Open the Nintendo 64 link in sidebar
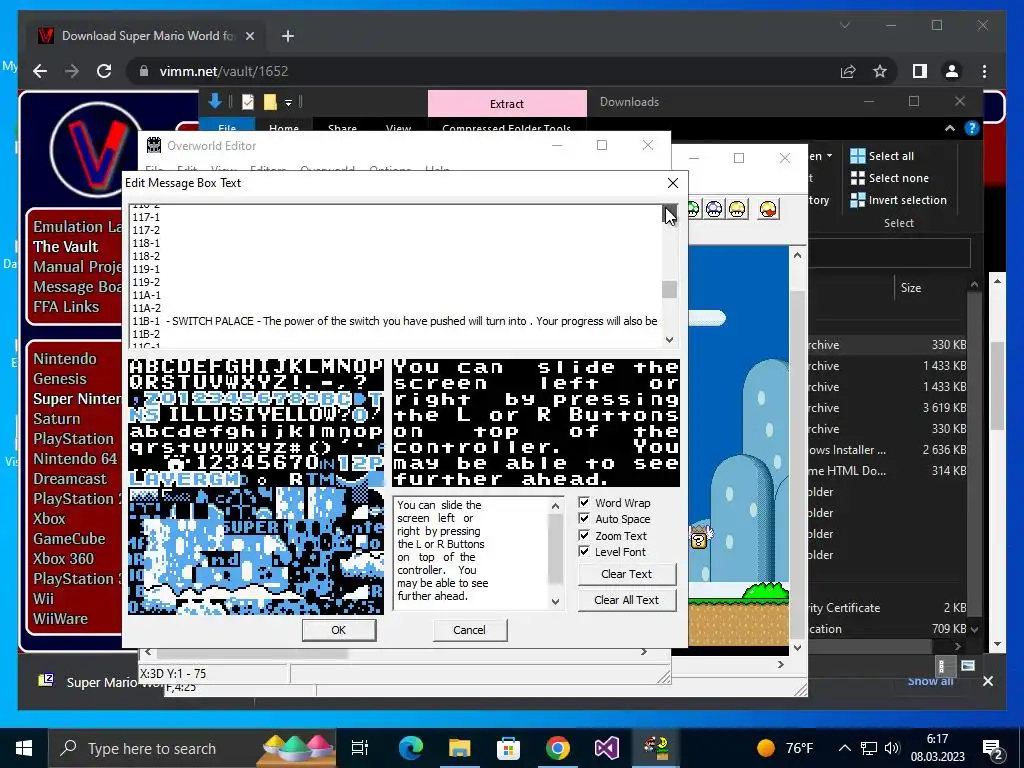Screen dimensions: 1024x768 coord(75,459)
